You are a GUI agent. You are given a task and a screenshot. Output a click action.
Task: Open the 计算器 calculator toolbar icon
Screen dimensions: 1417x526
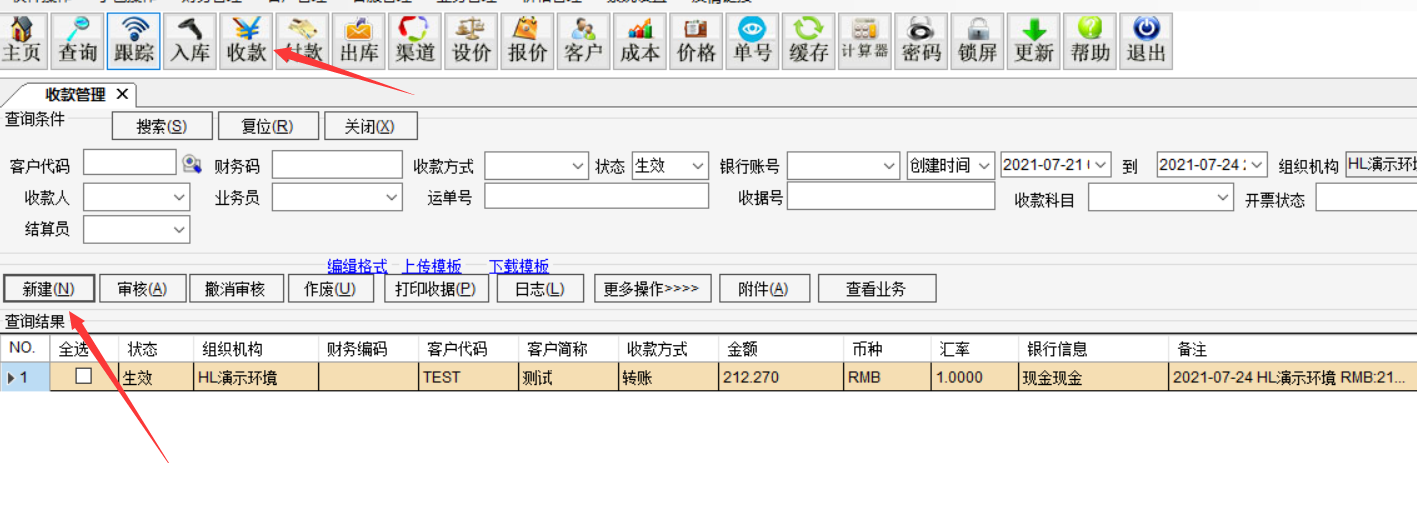[x=864, y=41]
